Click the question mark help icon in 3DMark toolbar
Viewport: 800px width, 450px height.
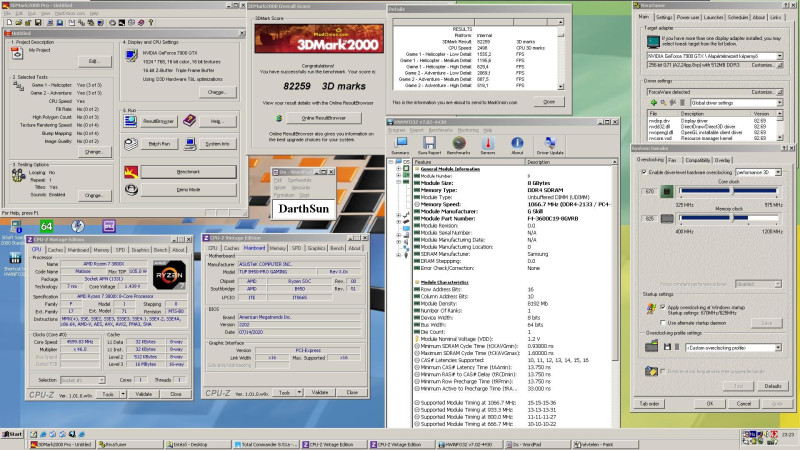151,22
